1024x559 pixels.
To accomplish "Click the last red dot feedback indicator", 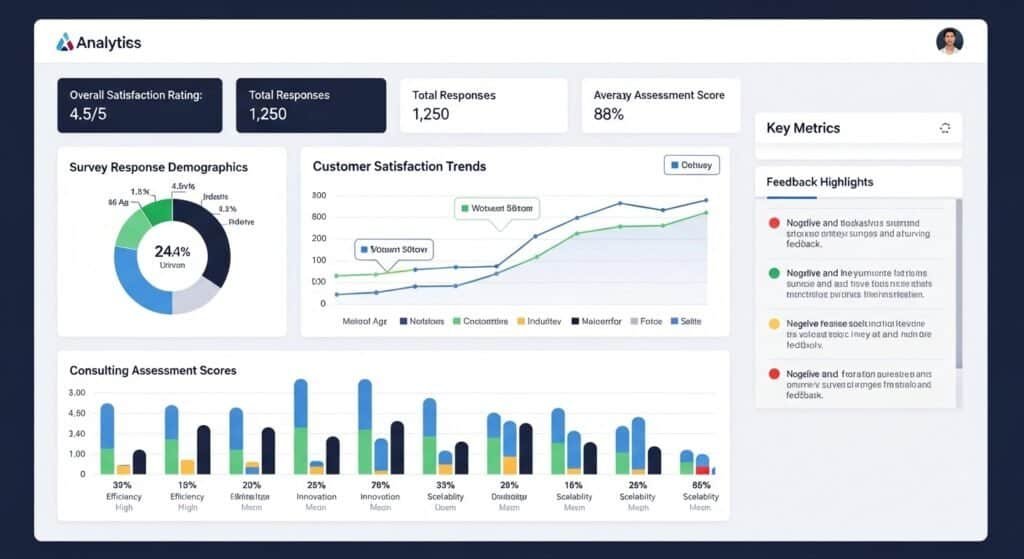I will [x=774, y=374].
